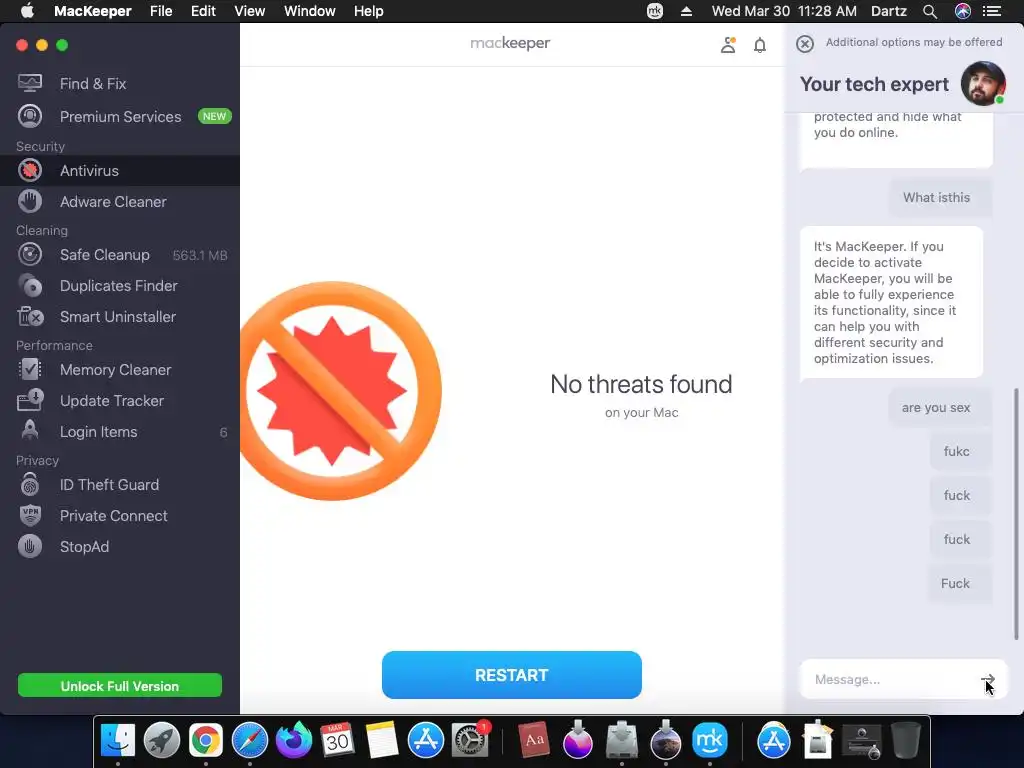Open Notes from the Dock
The height and width of the screenshot is (768, 1024).
382,741
